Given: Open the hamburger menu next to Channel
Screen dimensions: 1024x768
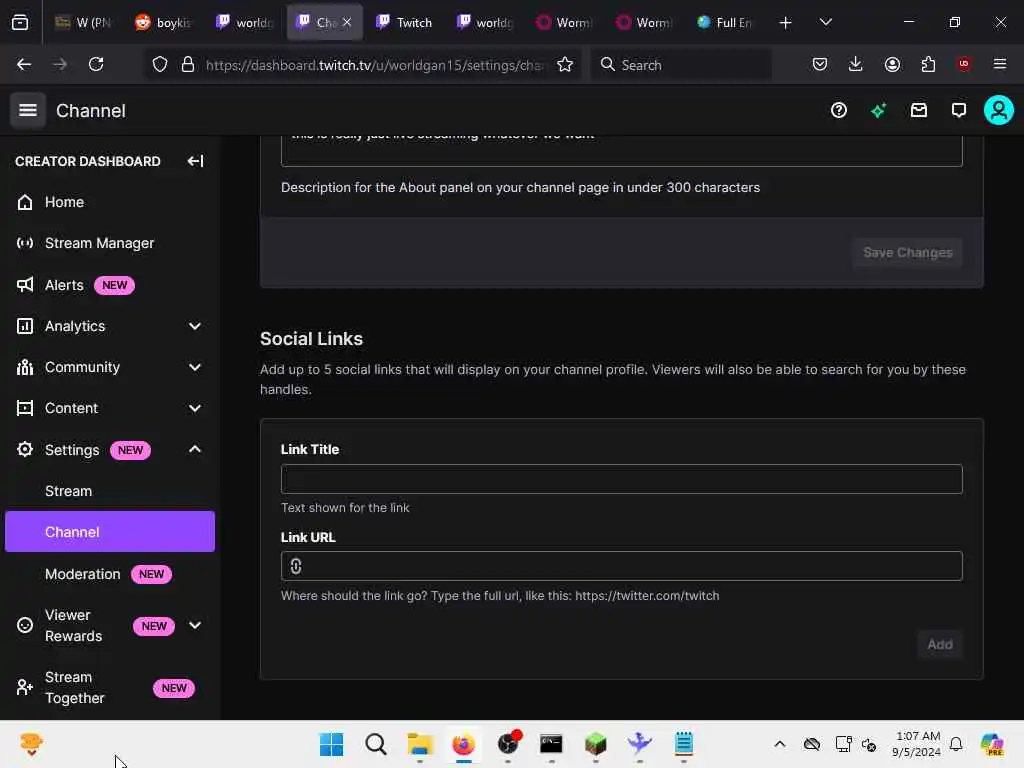Looking at the screenshot, I should click(x=27, y=110).
